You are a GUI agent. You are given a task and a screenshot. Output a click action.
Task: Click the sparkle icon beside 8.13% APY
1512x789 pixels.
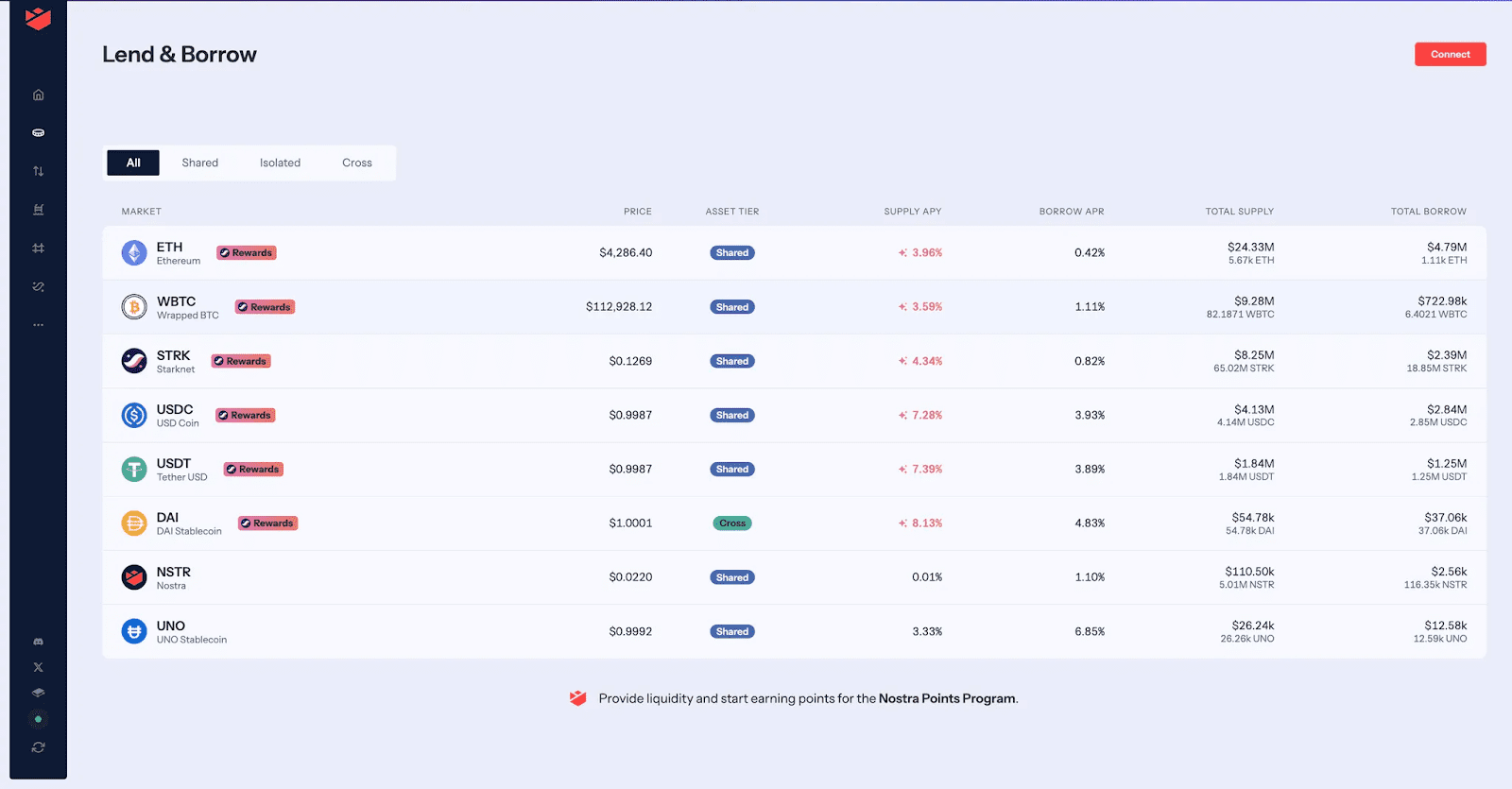coord(902,523)
